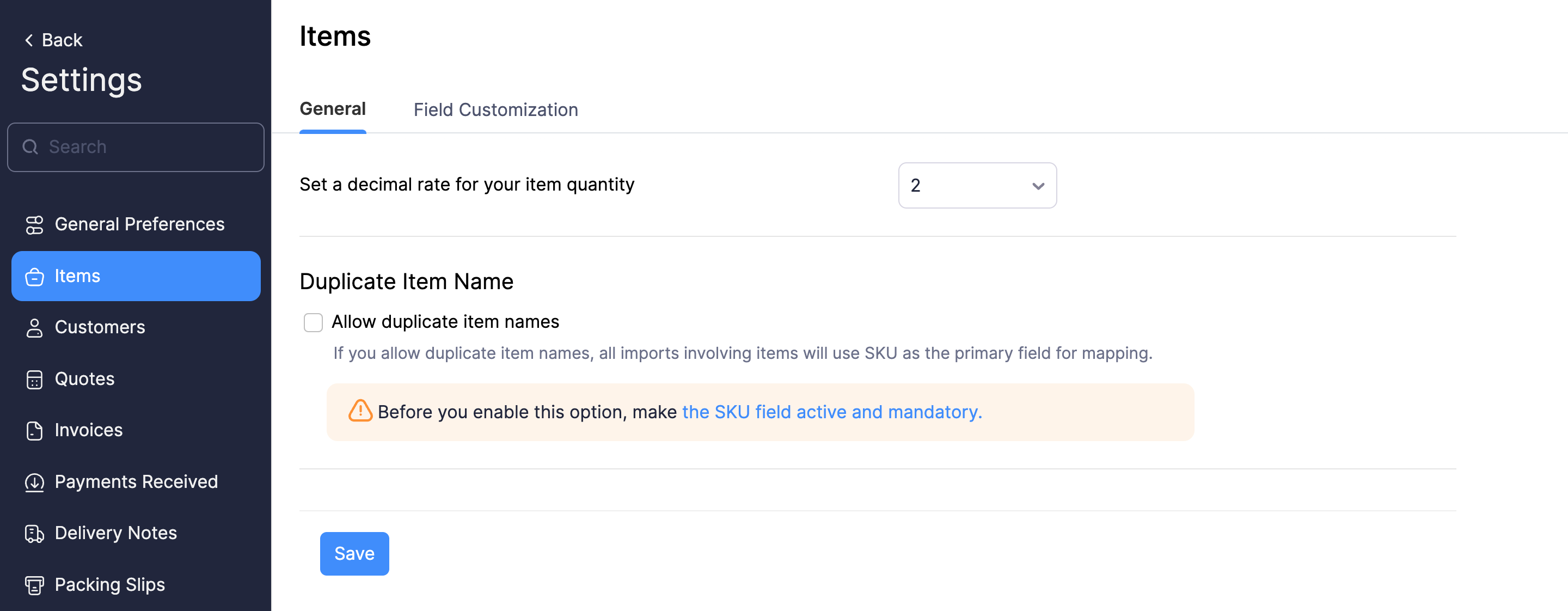This screenshot has height=611, width=1568.
Task: Click the Customers person icon
Action: click(x=34, y=327)
